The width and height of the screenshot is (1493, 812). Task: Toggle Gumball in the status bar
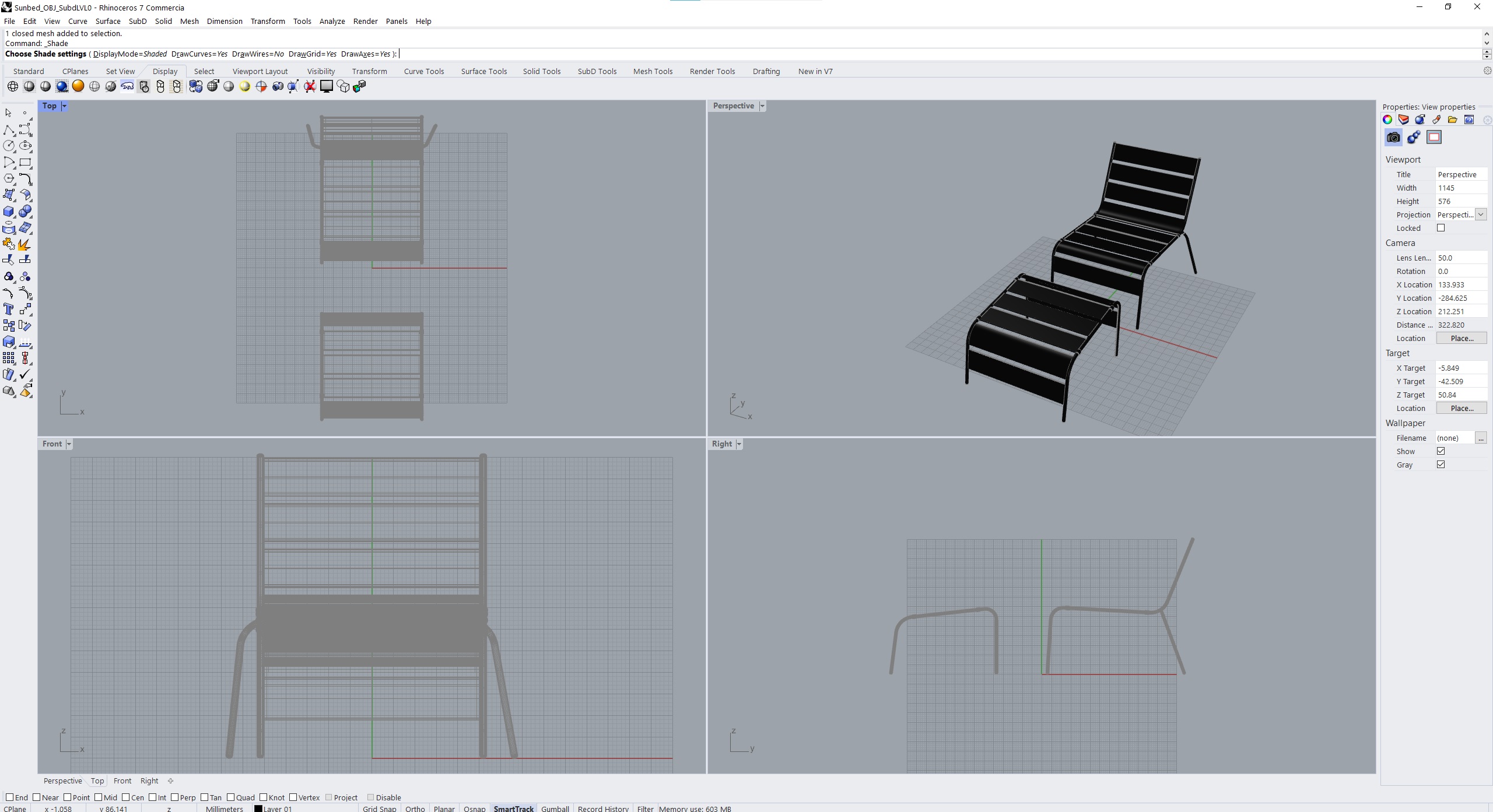tap(555, 809)
